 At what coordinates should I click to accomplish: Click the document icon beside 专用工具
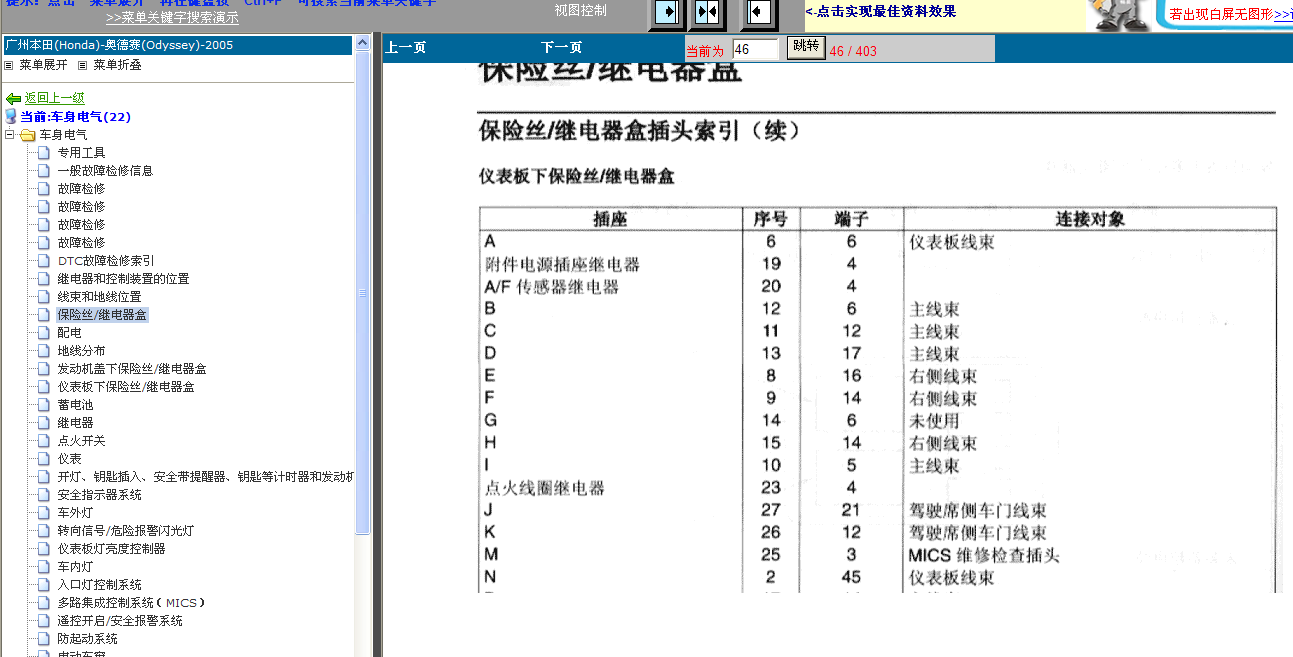[x=43, y=153]
